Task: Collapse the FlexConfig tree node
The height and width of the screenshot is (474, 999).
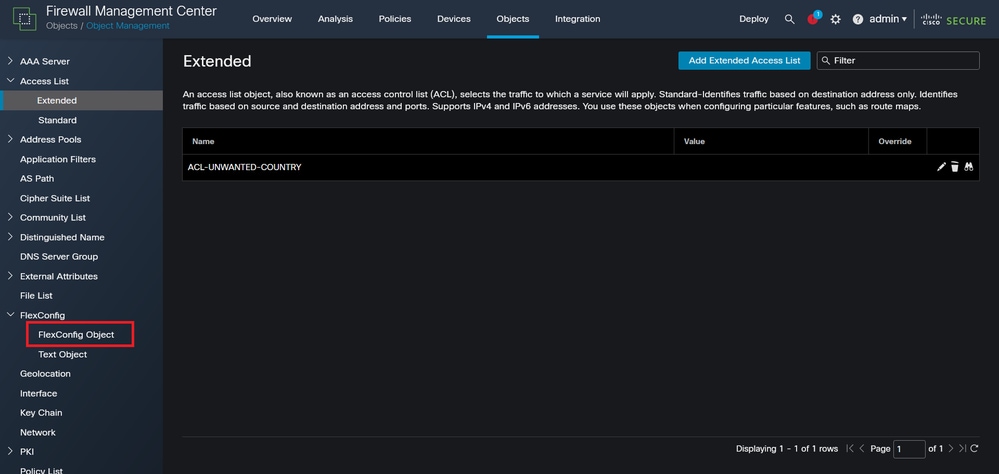Action: [x=10, y=315]
